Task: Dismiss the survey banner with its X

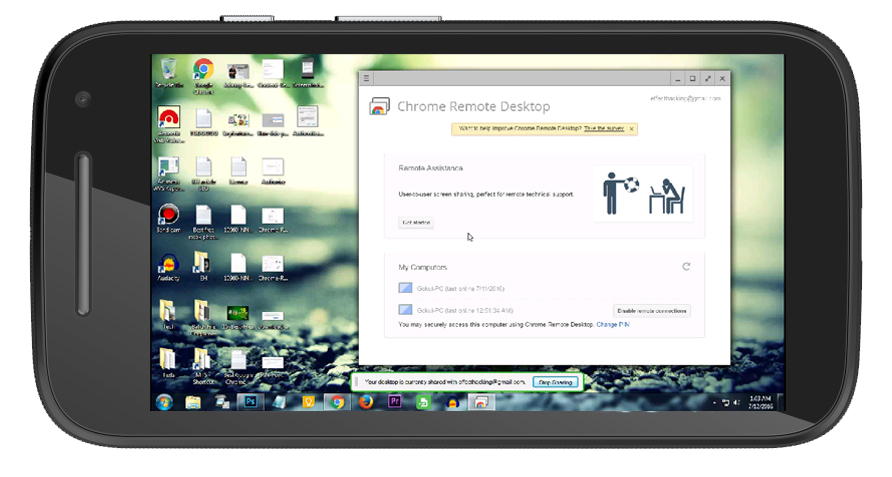Action: [631, 129]
